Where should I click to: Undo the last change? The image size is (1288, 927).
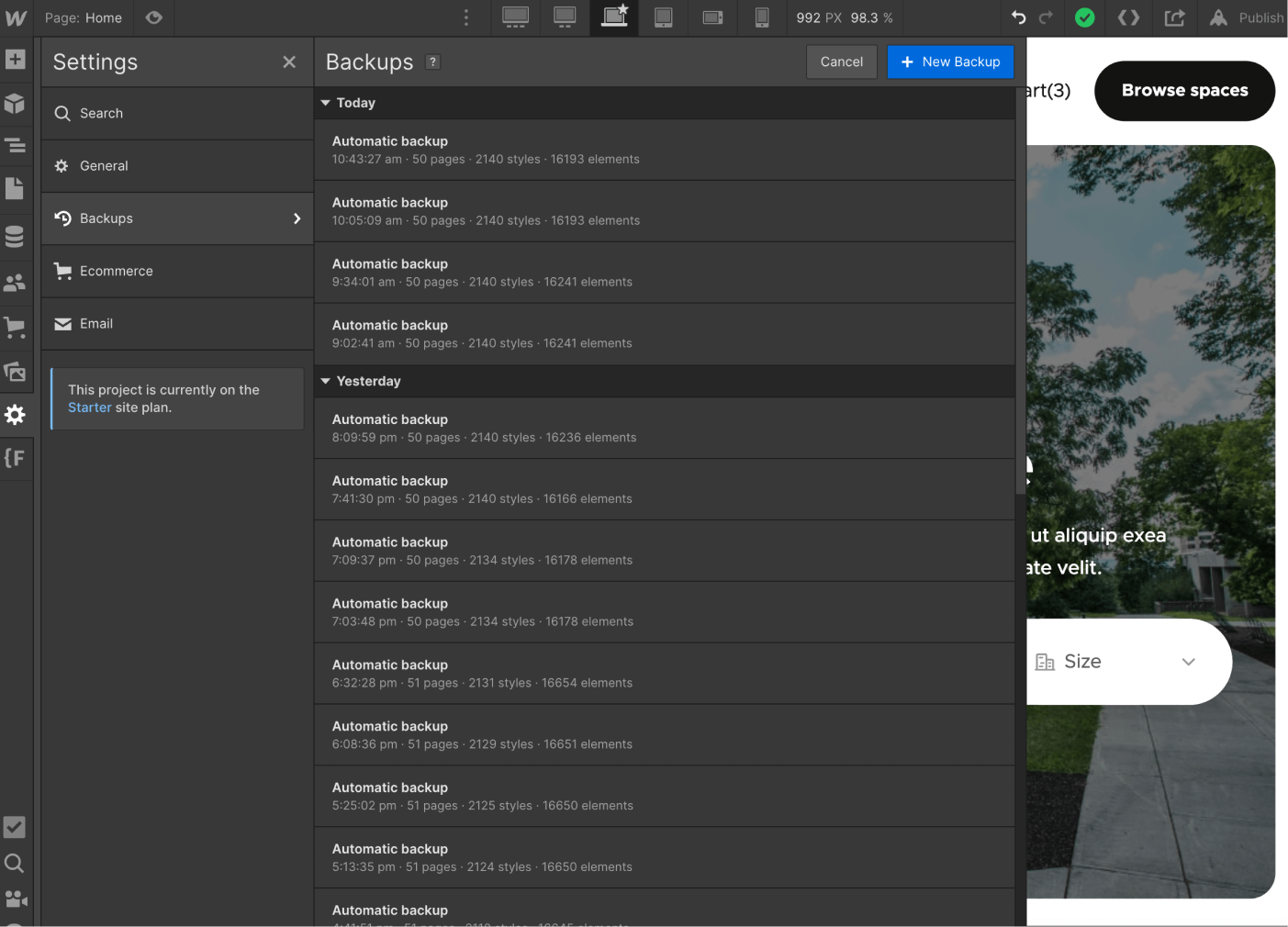1019,17
